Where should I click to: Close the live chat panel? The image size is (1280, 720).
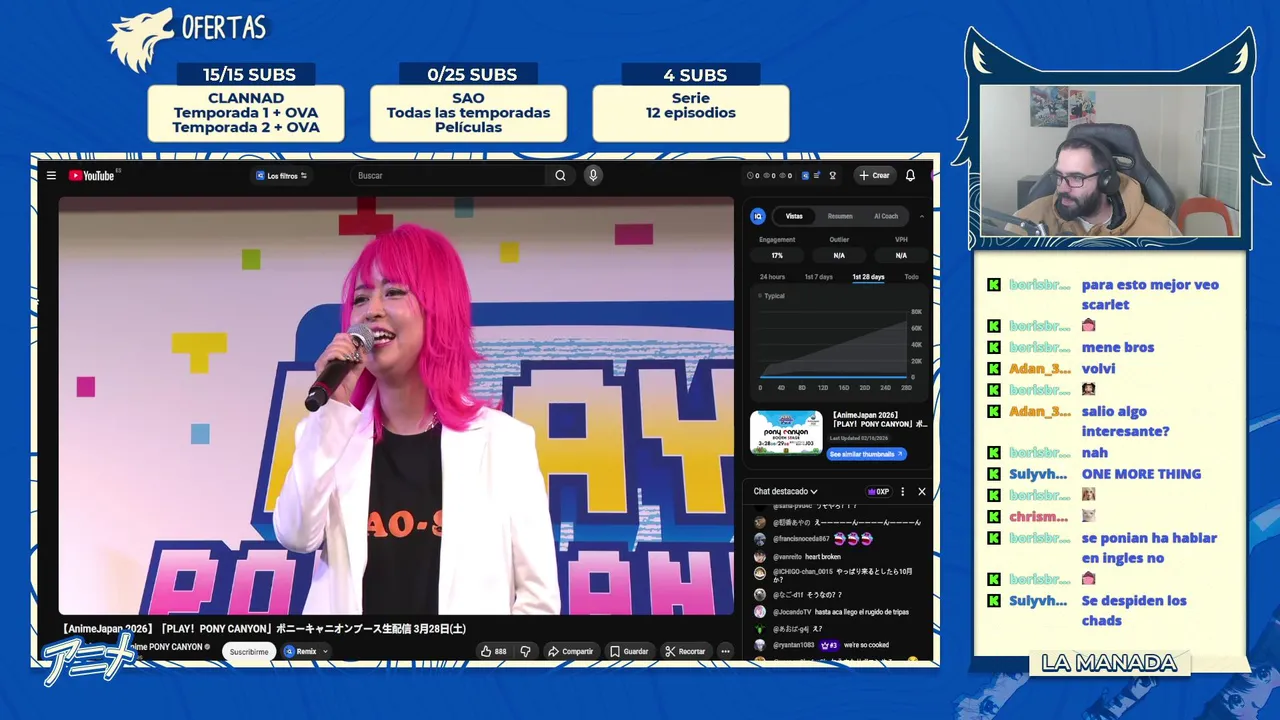coord(922,491)
